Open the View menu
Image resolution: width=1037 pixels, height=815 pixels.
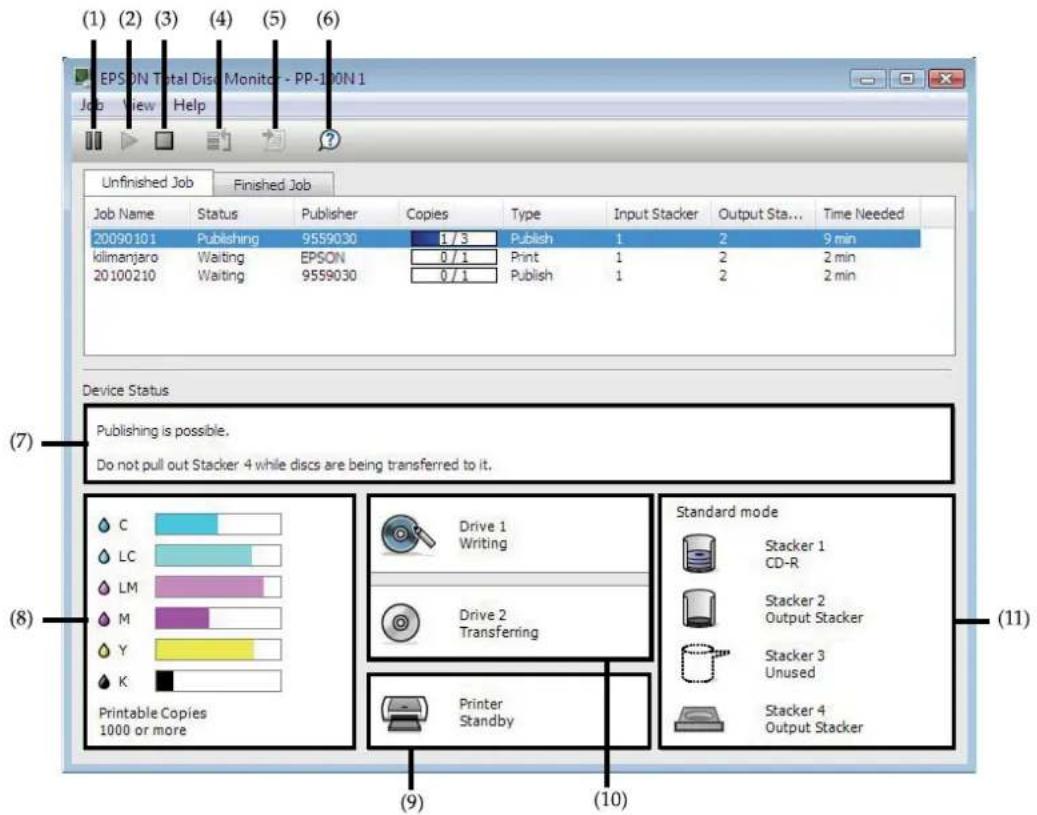[138, 106]
